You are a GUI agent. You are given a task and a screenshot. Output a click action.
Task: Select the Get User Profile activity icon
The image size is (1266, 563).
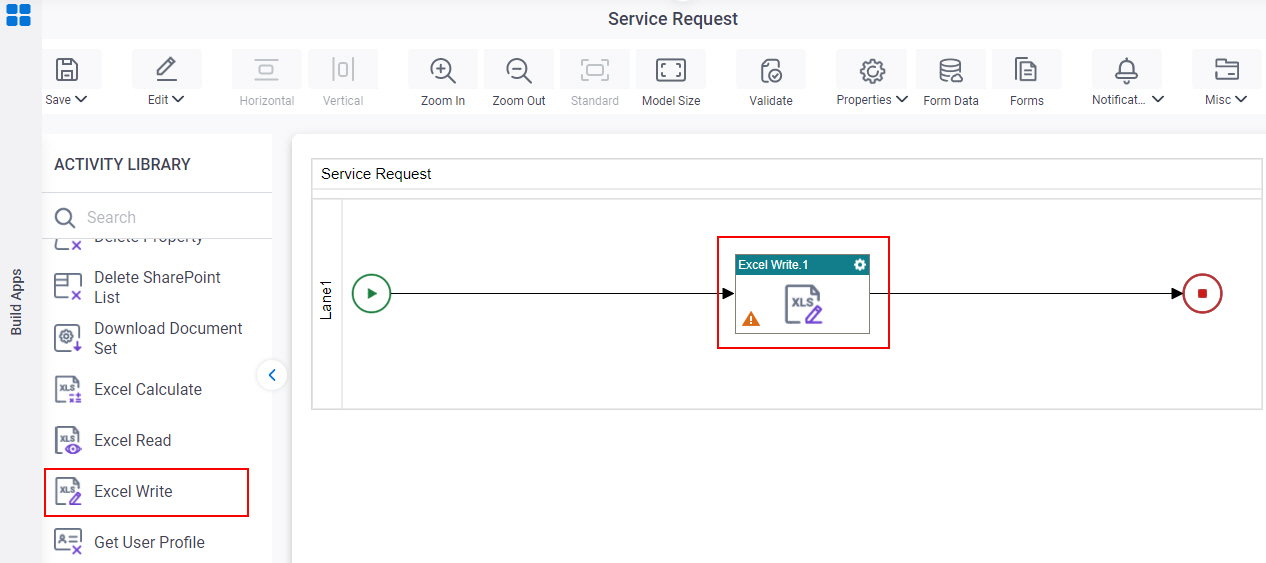pyautogui.click(x=68, y=542)
